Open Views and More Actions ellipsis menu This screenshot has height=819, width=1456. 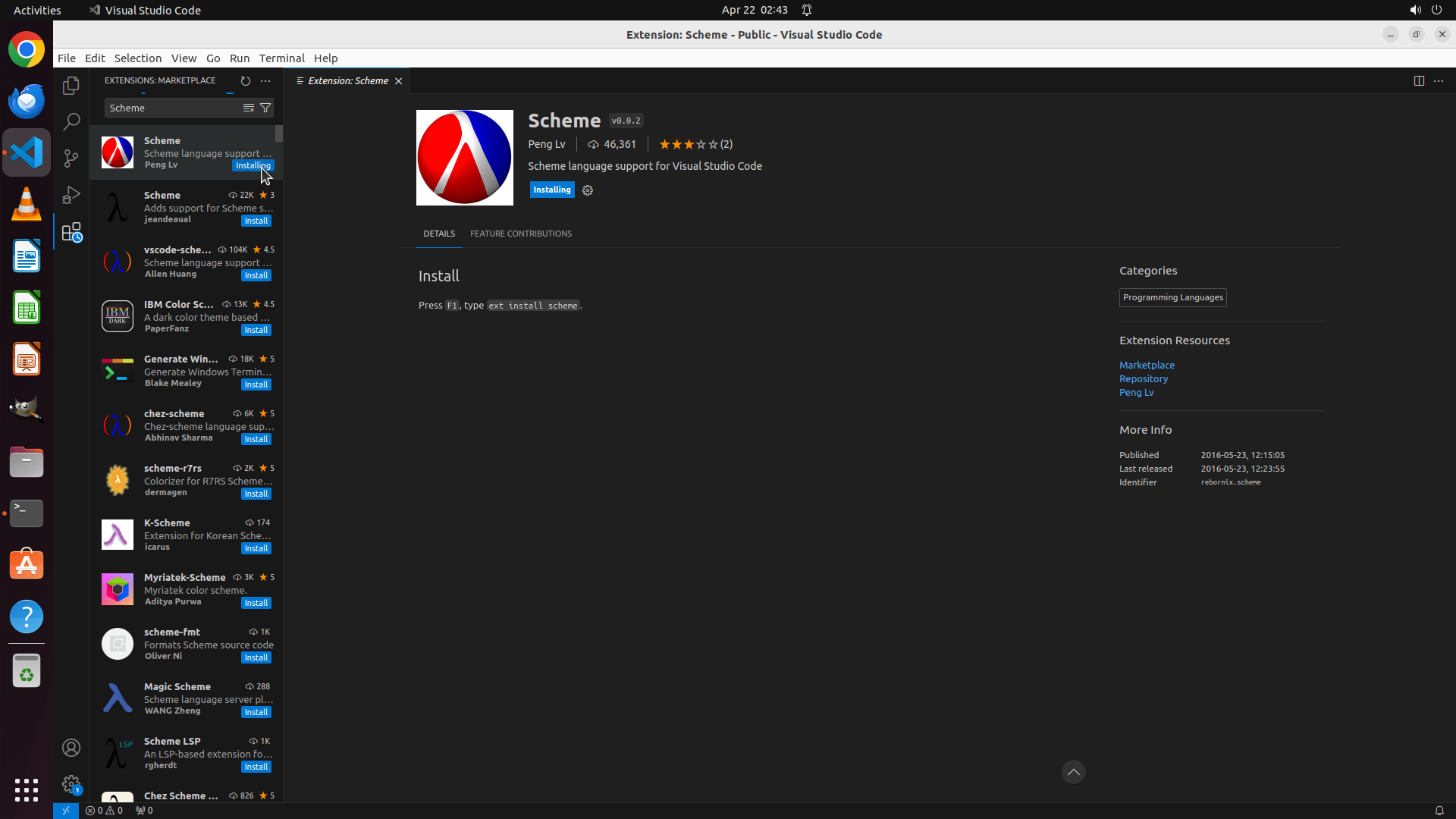pos(265,80)
